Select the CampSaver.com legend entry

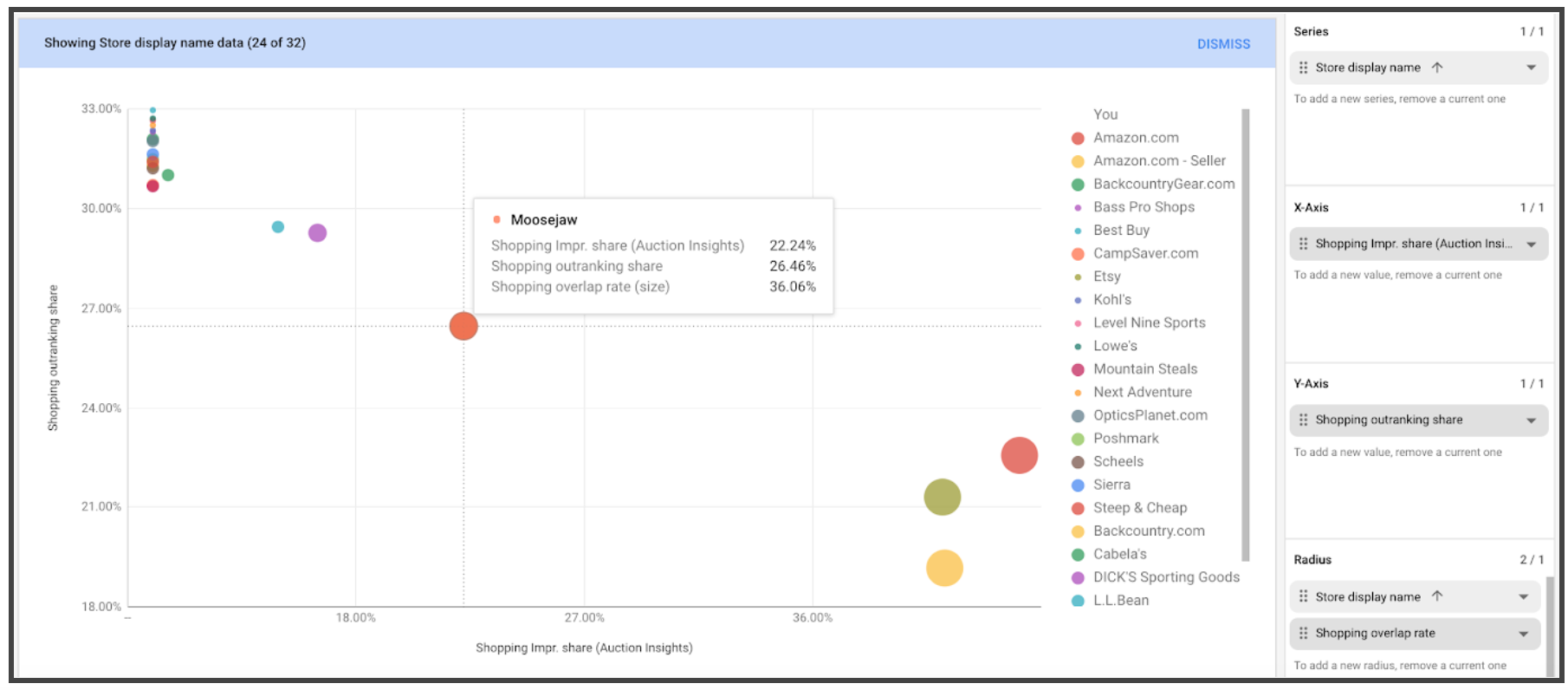point(1135,253)
